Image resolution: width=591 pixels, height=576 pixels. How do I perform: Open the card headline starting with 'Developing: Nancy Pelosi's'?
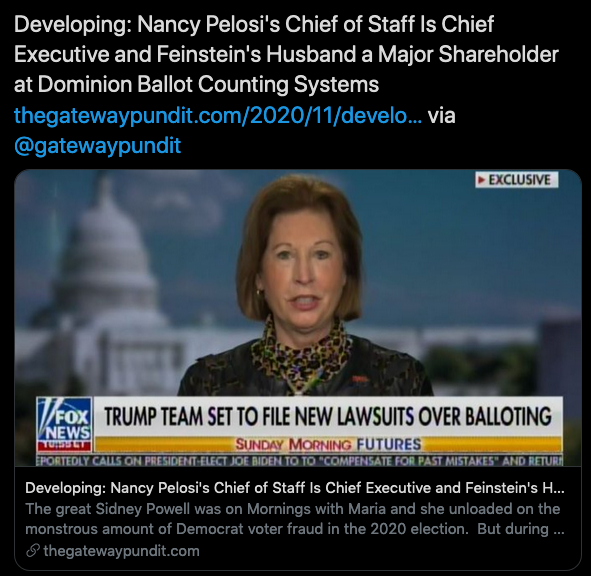pyautogui.click(x=295, y=488)
